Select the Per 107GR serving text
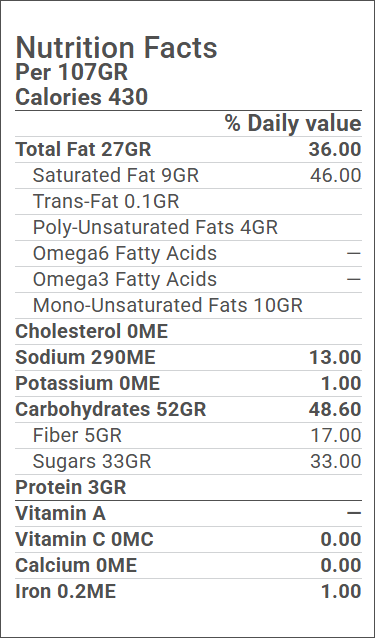Viewport: 375px width, 638px height. 72,72
